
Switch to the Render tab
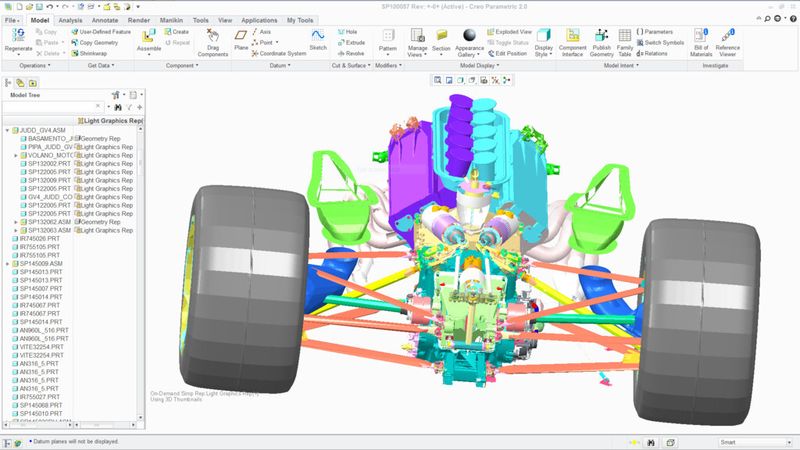tap(139, 20)
